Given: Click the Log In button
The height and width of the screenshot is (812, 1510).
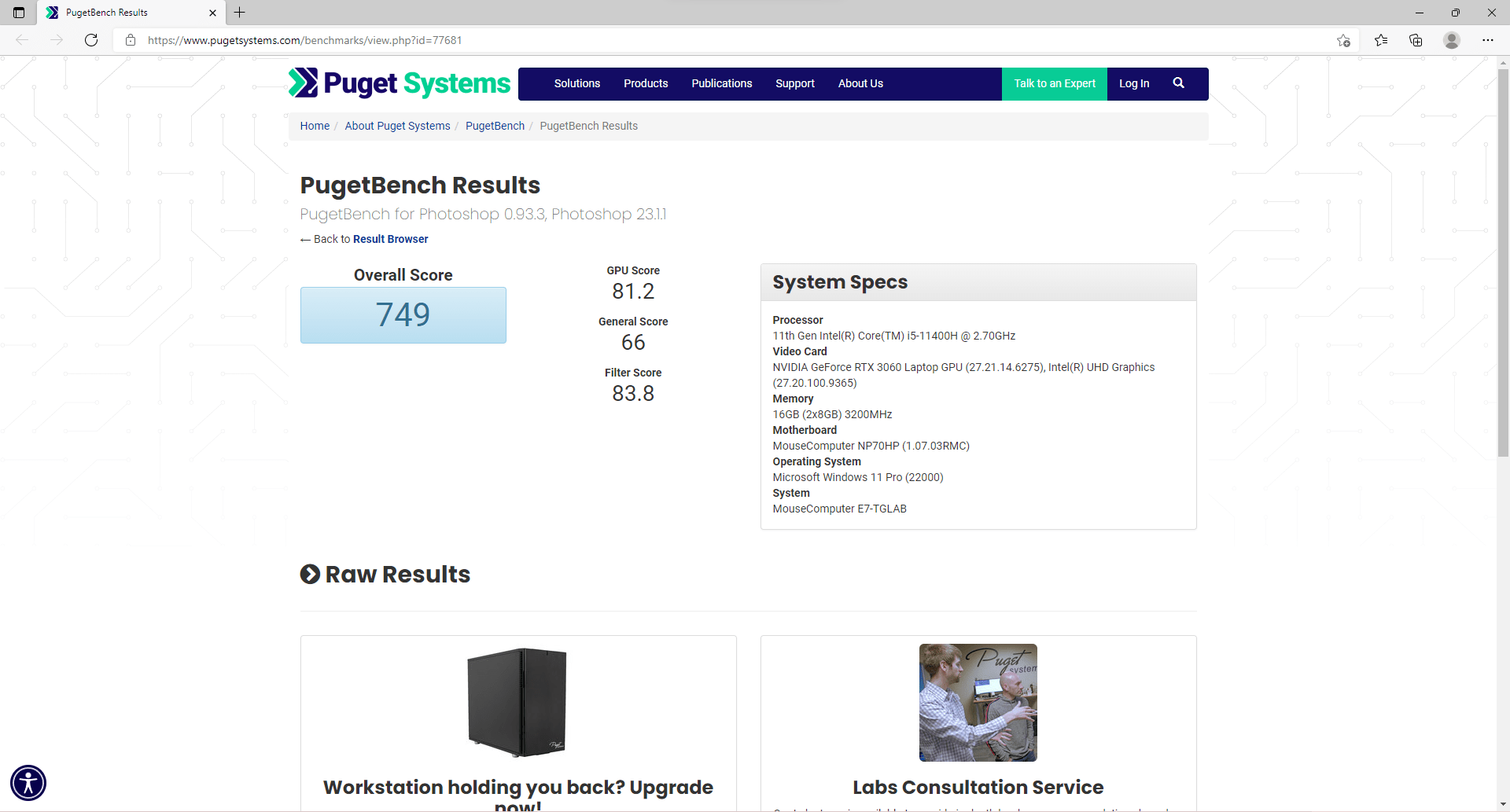Looking at the screenshot, I should (x=1134, y=83).
